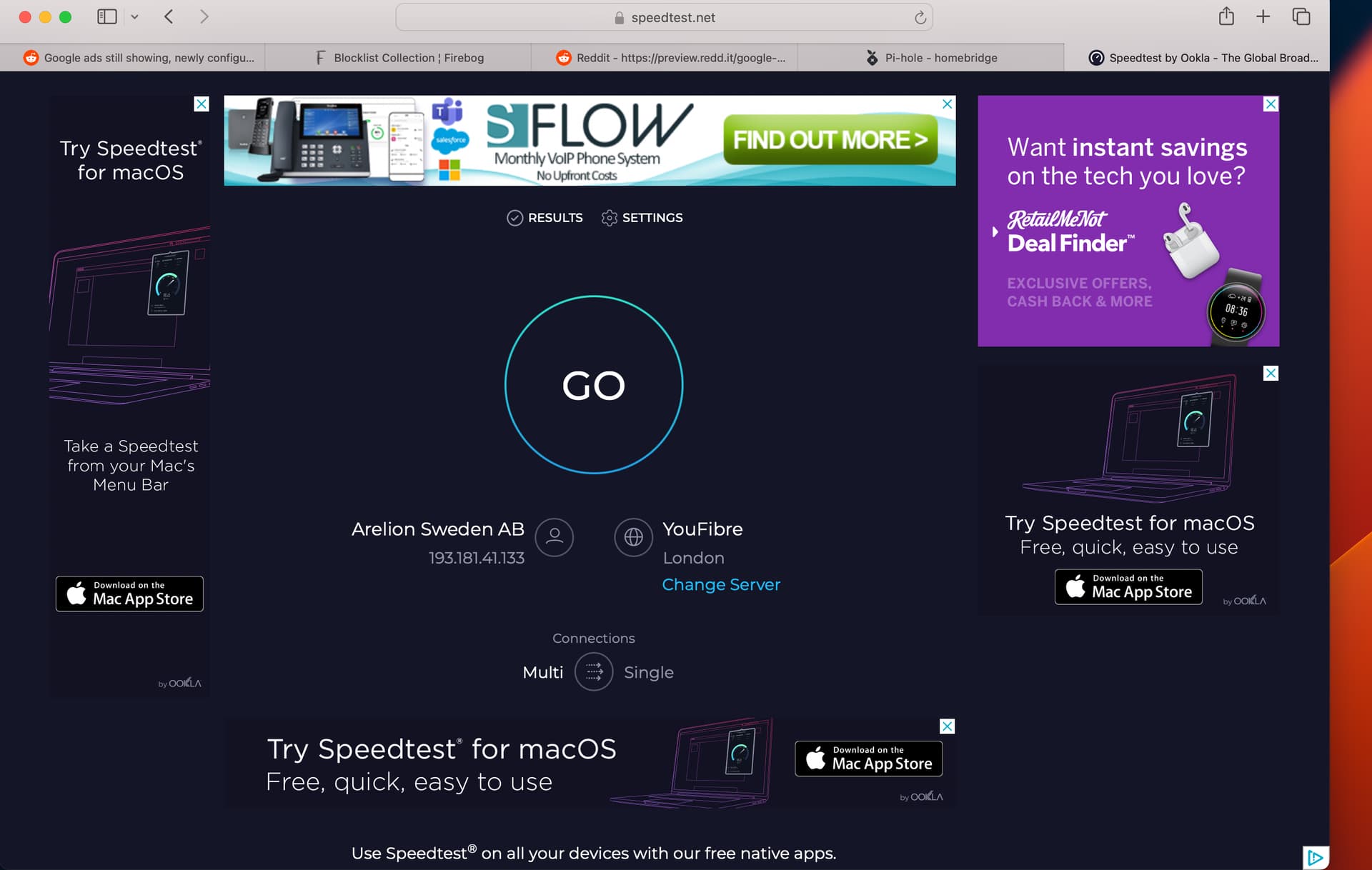This screenshot has height=870, width=1372.
Task: Start the speed test with GO button
Action: pos(593,385)
